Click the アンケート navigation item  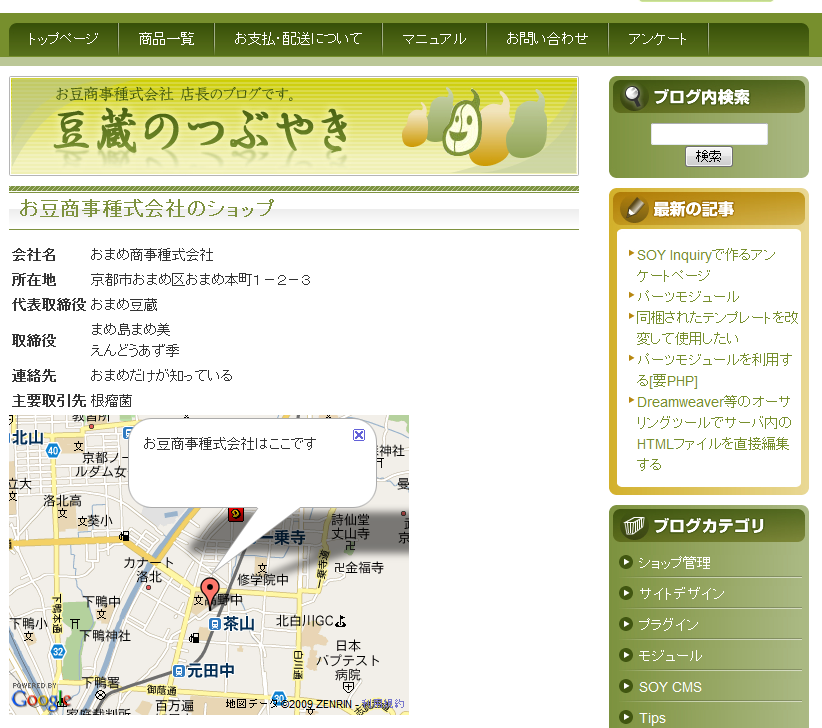click(657, 39)
